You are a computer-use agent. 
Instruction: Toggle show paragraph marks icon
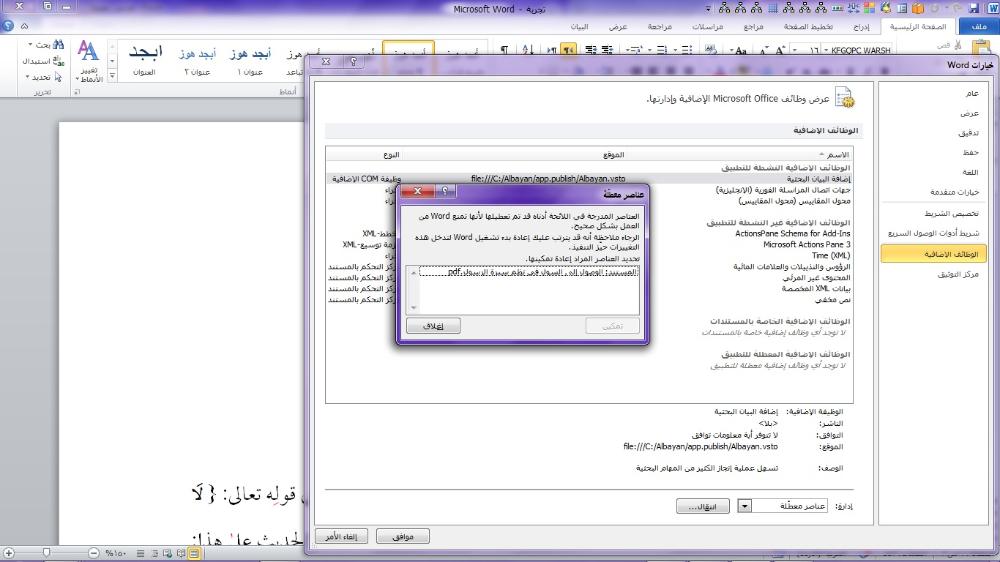click(504, 50)
